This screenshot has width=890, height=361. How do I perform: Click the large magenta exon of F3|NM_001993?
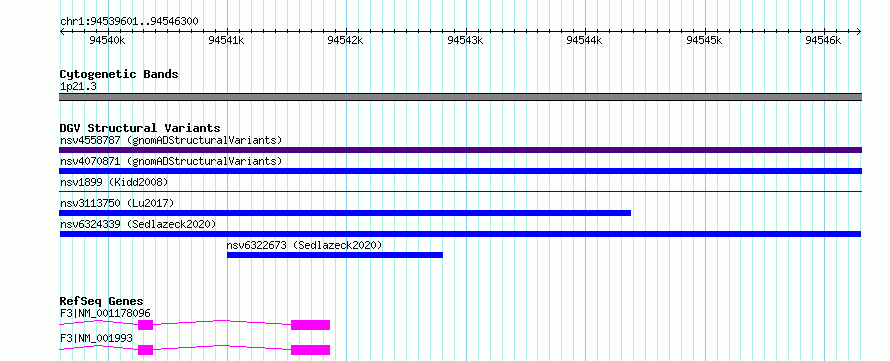[310, 350]
